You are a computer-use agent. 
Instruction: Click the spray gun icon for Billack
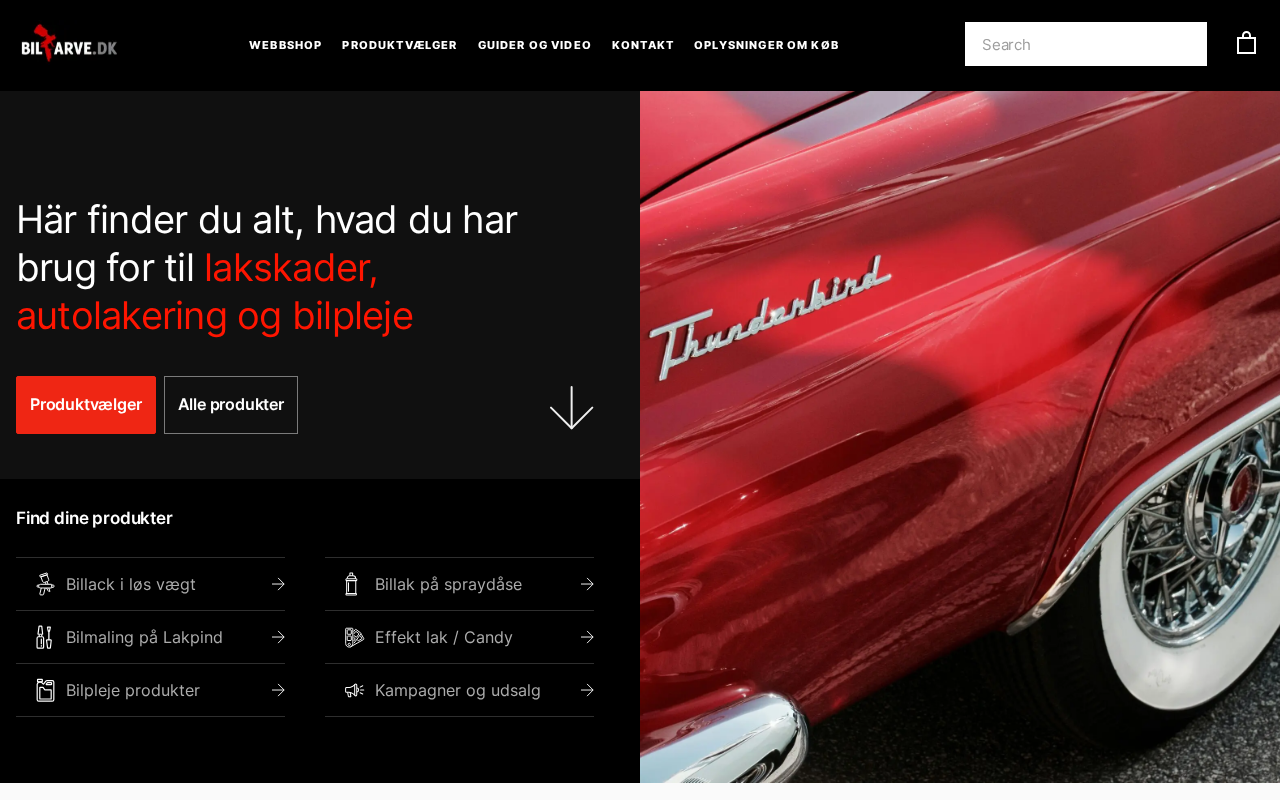[45, 584]
